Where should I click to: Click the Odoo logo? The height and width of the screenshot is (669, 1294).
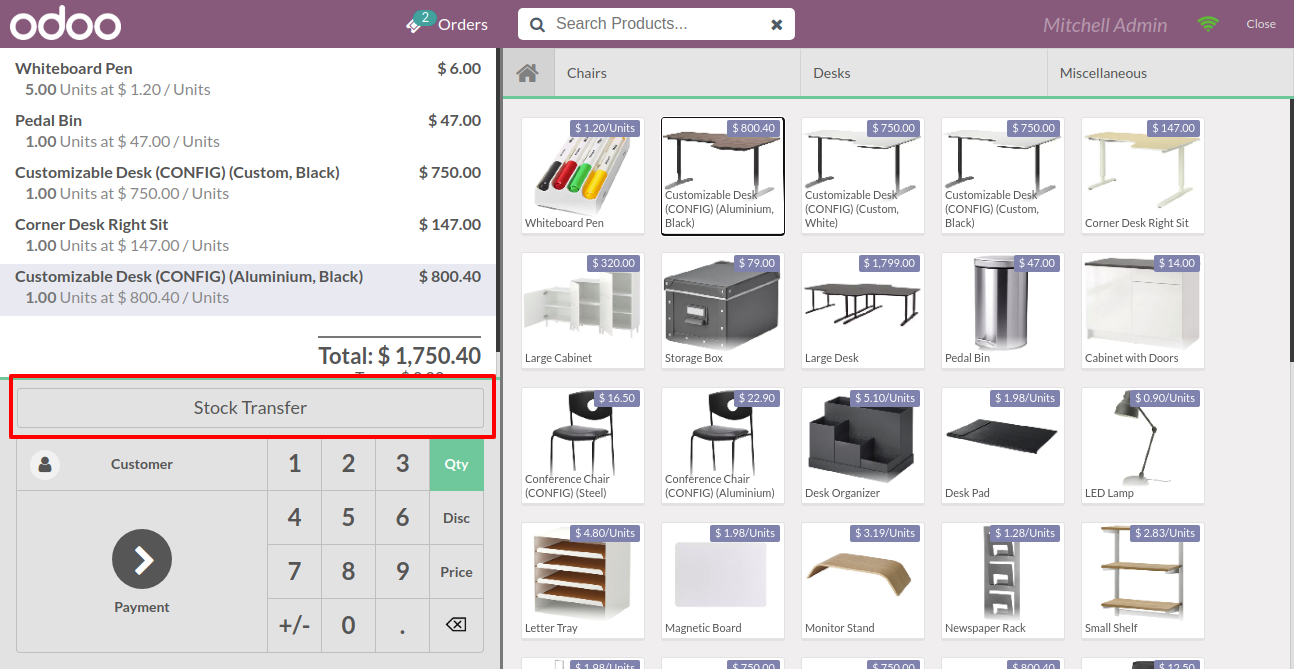(65, 24)
